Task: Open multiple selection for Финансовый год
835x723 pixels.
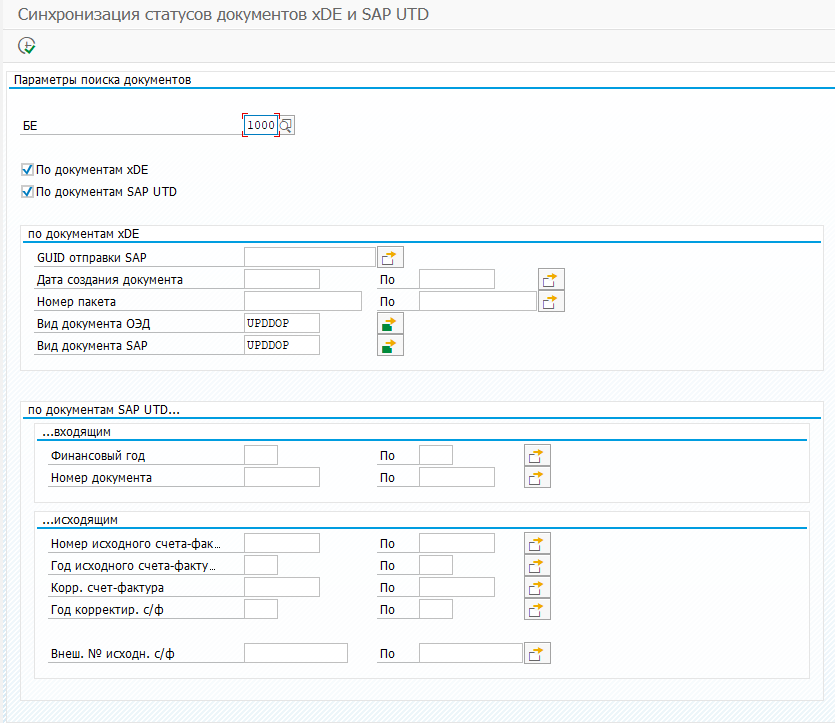Action: [537, 456]
